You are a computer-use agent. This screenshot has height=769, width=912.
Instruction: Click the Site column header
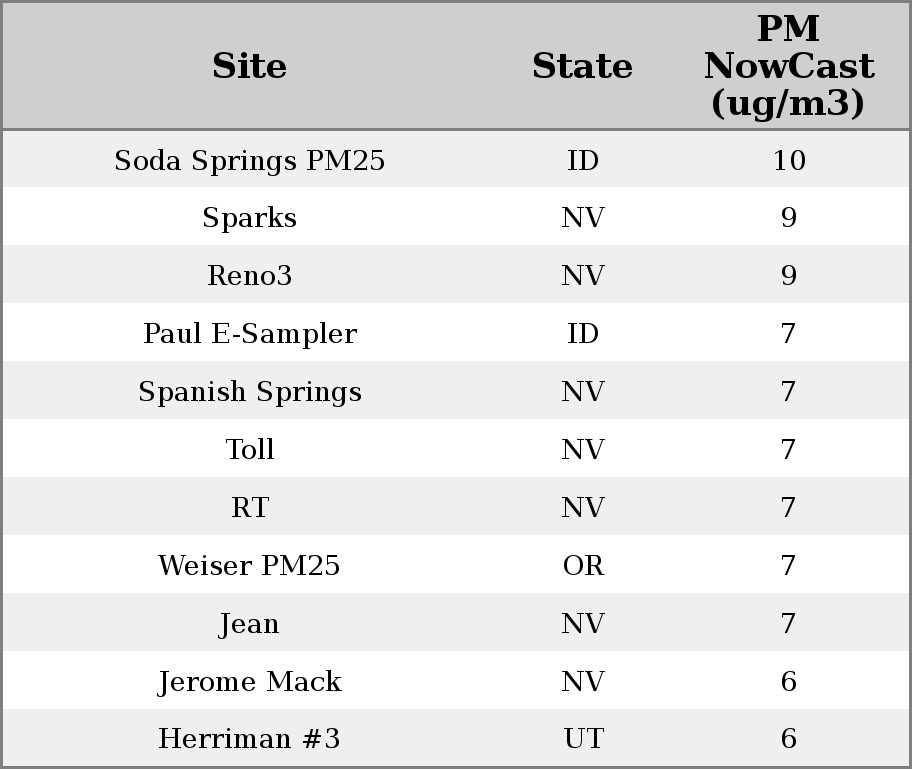click(x=250, y=67)
